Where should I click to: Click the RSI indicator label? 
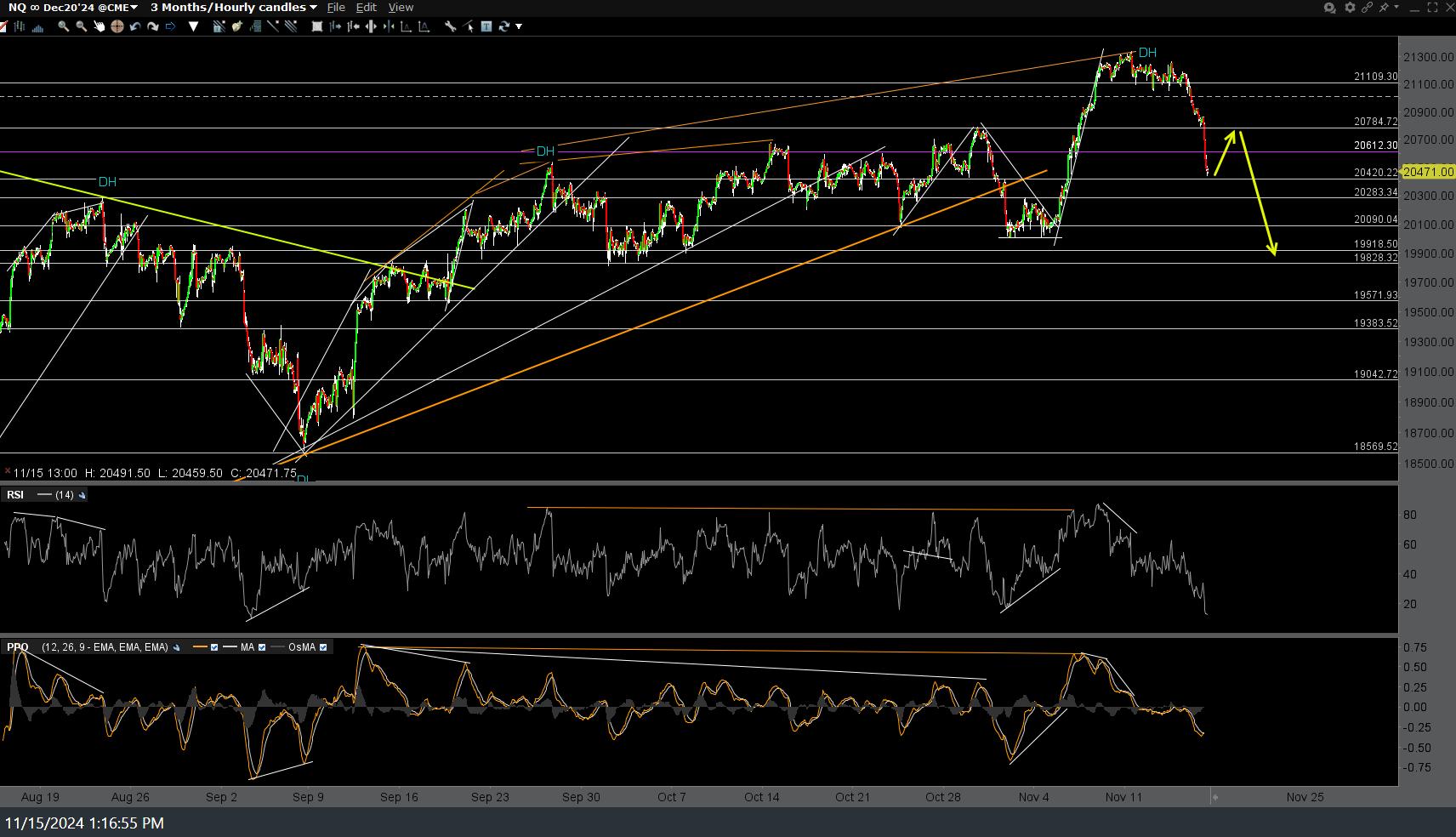(15, 495)
